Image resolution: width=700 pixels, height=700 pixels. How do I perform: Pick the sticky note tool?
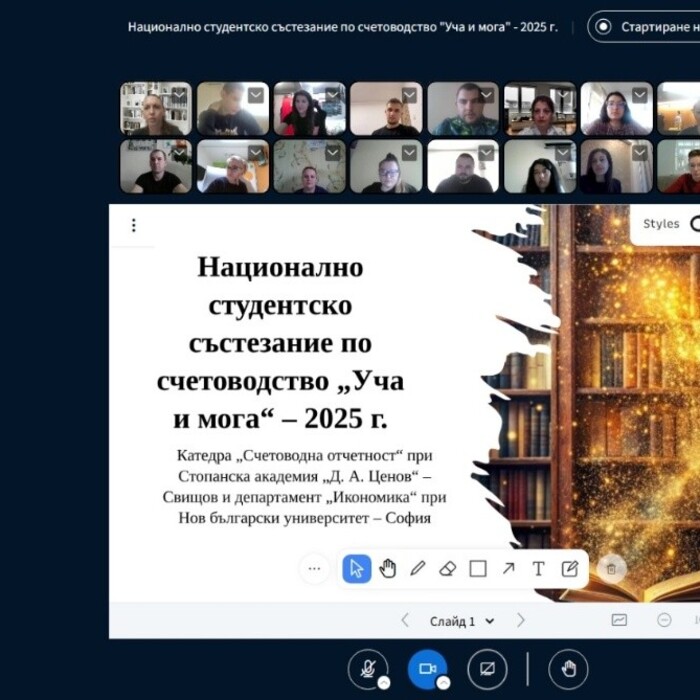coord(569,569)
